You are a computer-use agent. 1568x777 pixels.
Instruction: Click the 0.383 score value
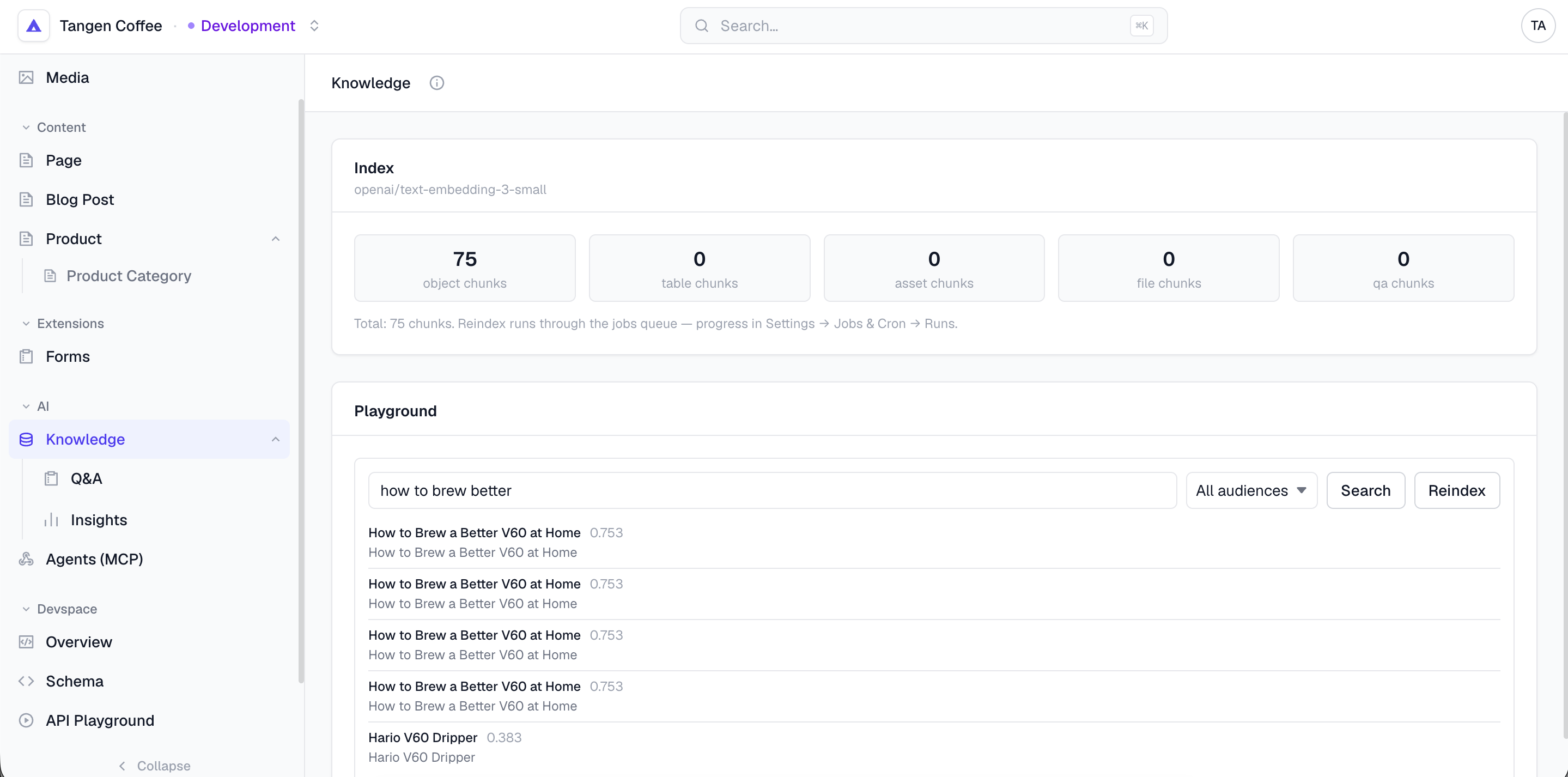[504, 737]
